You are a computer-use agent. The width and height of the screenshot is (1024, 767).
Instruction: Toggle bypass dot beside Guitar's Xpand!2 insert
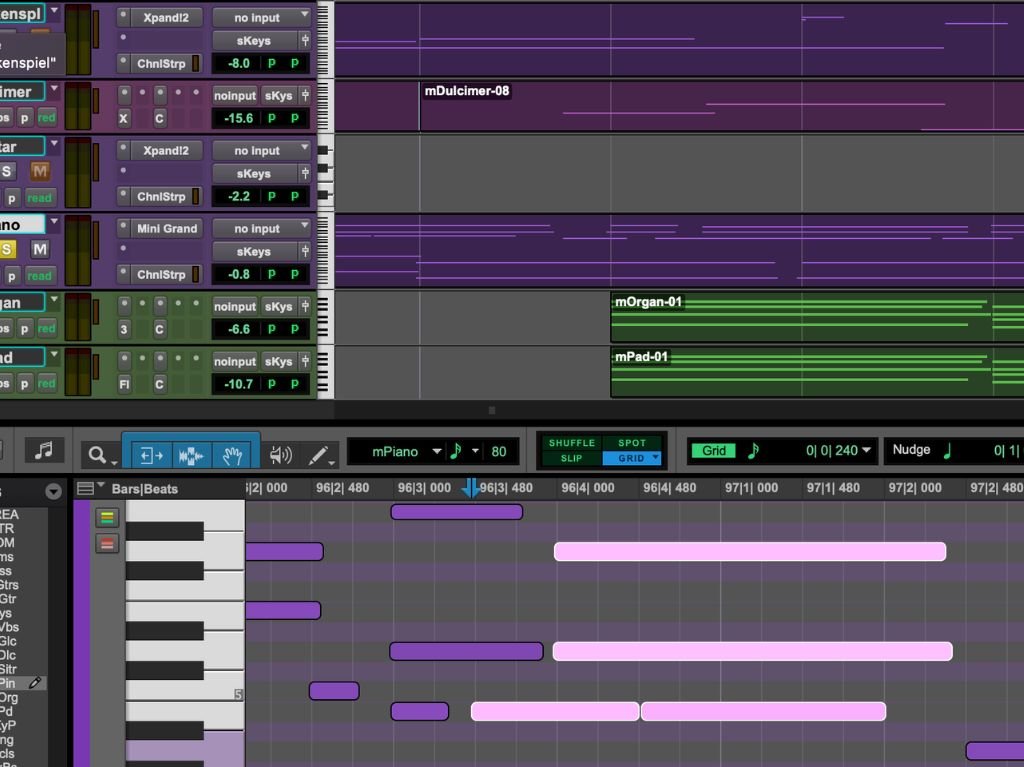(123, 150)
